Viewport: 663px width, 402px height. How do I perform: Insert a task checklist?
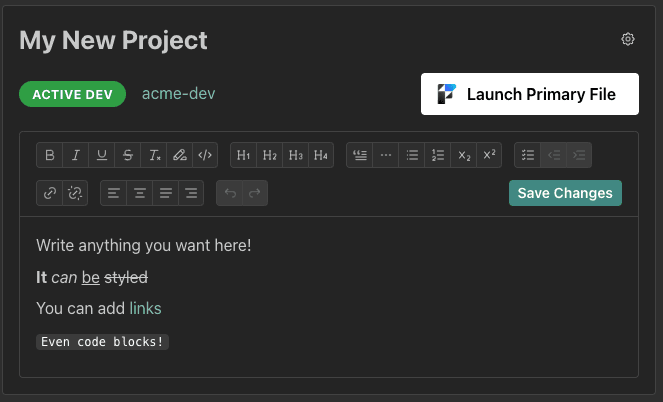click(x=528, y=155)
